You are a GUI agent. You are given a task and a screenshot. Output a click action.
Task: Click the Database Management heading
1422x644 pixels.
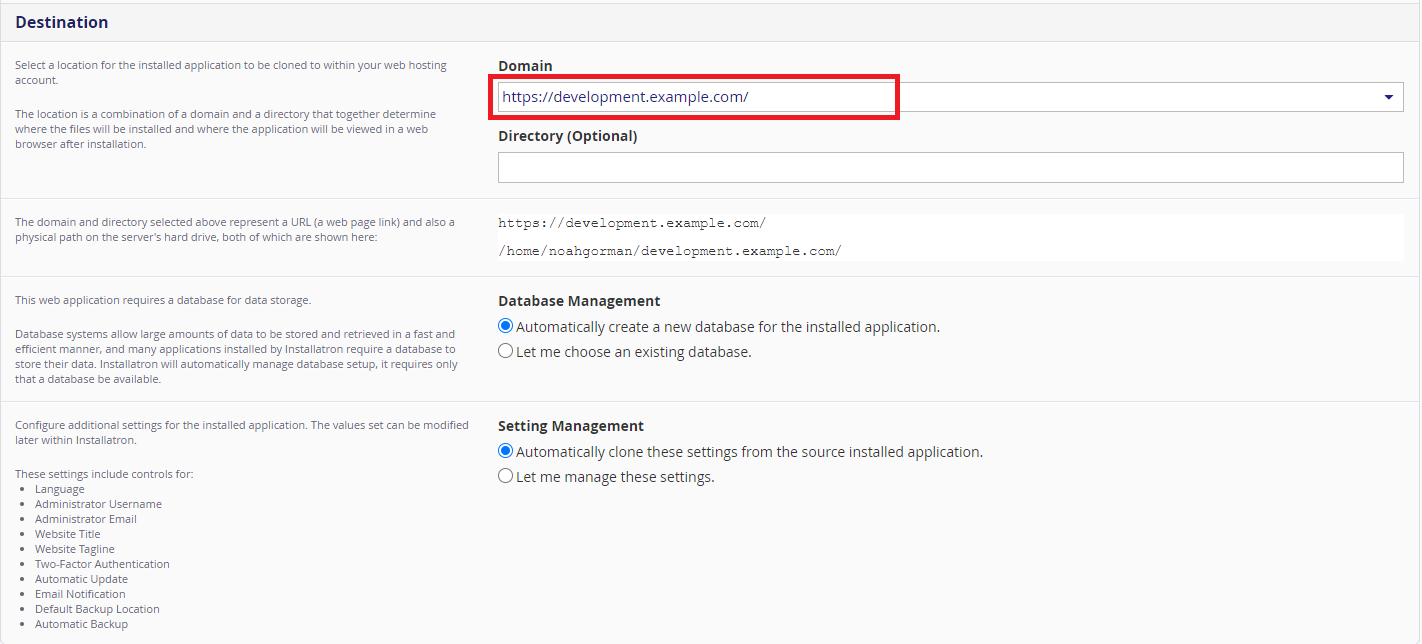click(579, 301)
